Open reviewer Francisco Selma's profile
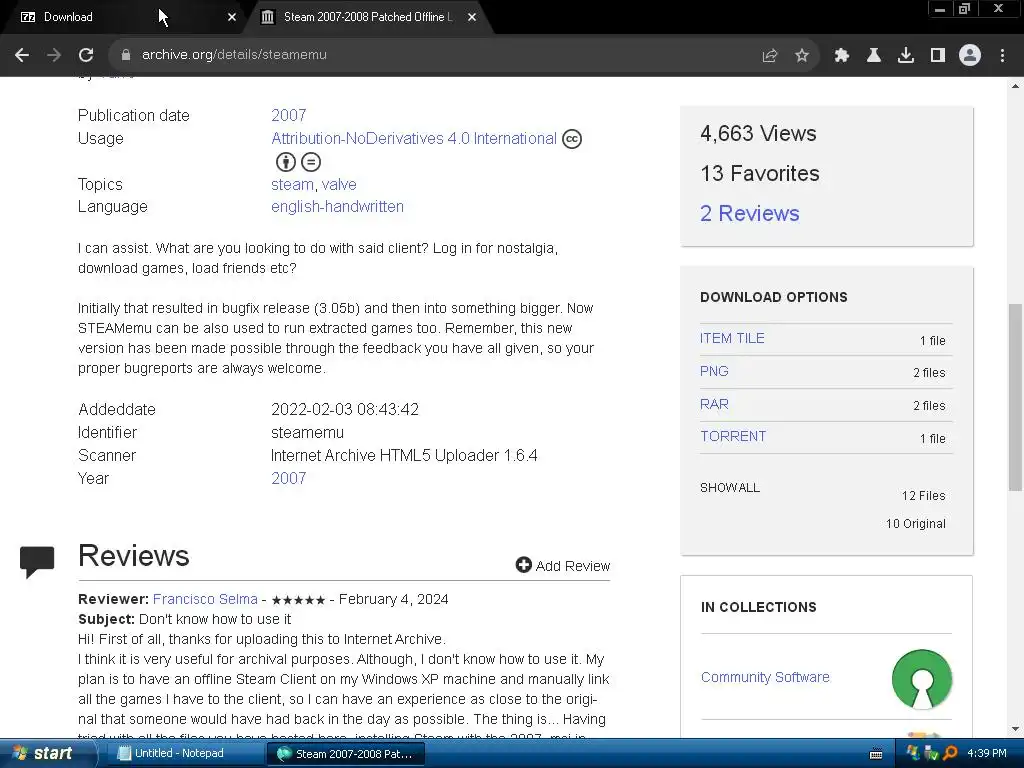The width and height of the screenshot is (1024, 768). pyautogui.click(x=205, y=599)
